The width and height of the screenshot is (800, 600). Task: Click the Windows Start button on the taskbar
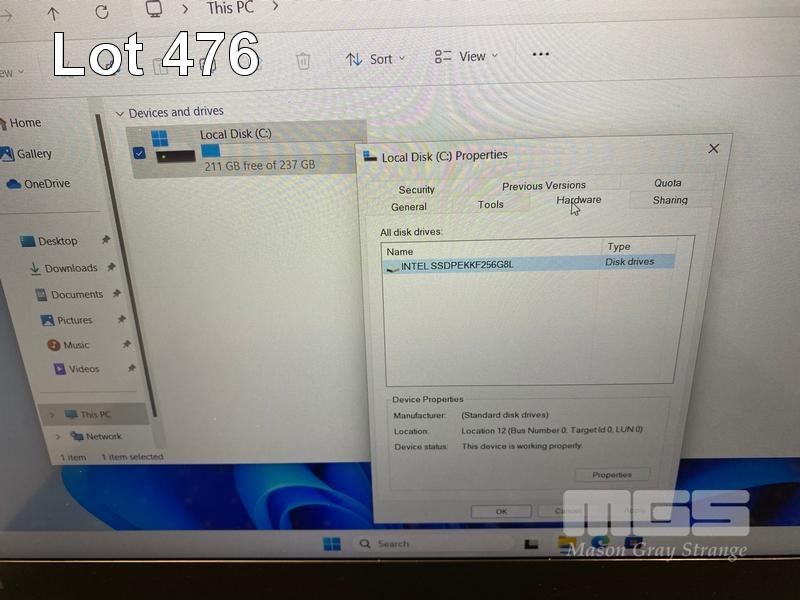pyautogui.click(x=332, y=544)
